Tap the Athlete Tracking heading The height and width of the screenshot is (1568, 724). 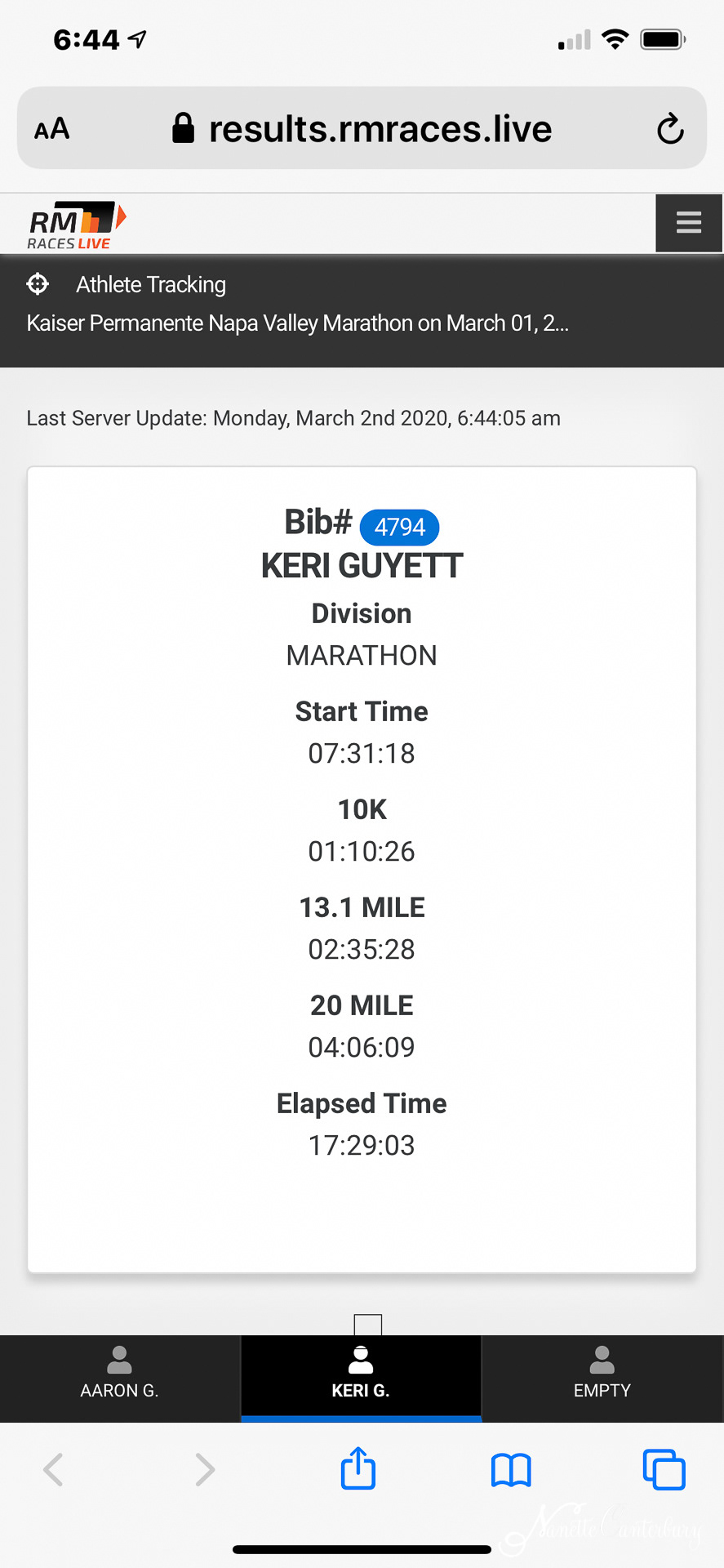point(151,284)
